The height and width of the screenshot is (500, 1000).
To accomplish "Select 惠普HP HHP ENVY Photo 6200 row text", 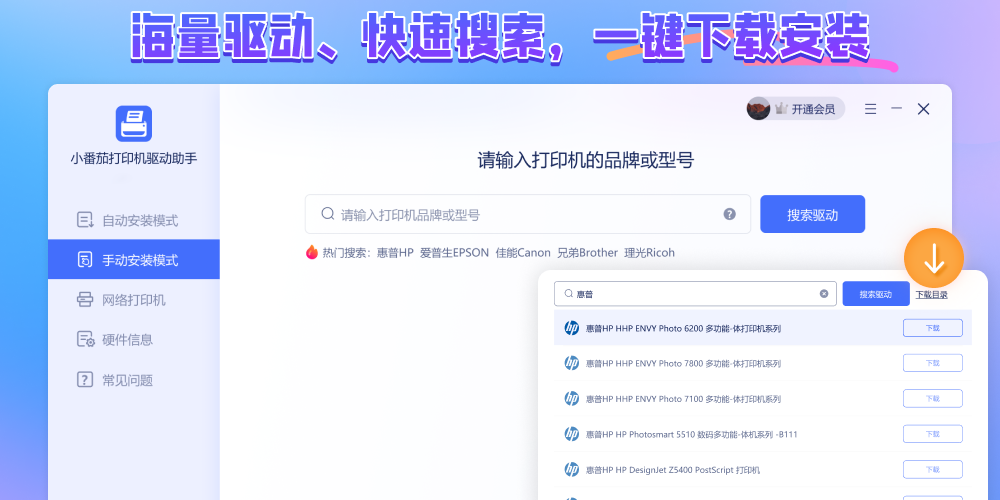I will [x=683, y=328].
